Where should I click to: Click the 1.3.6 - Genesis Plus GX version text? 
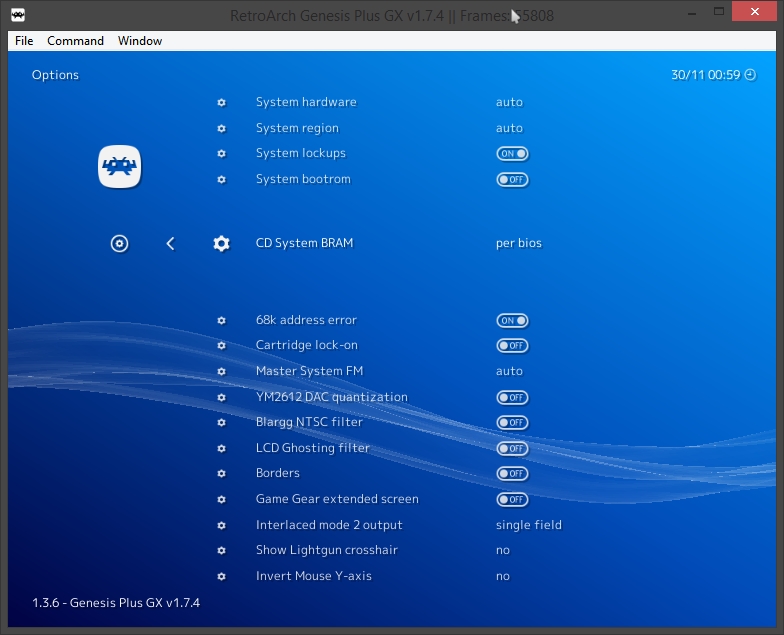click(x=116, y=603)
